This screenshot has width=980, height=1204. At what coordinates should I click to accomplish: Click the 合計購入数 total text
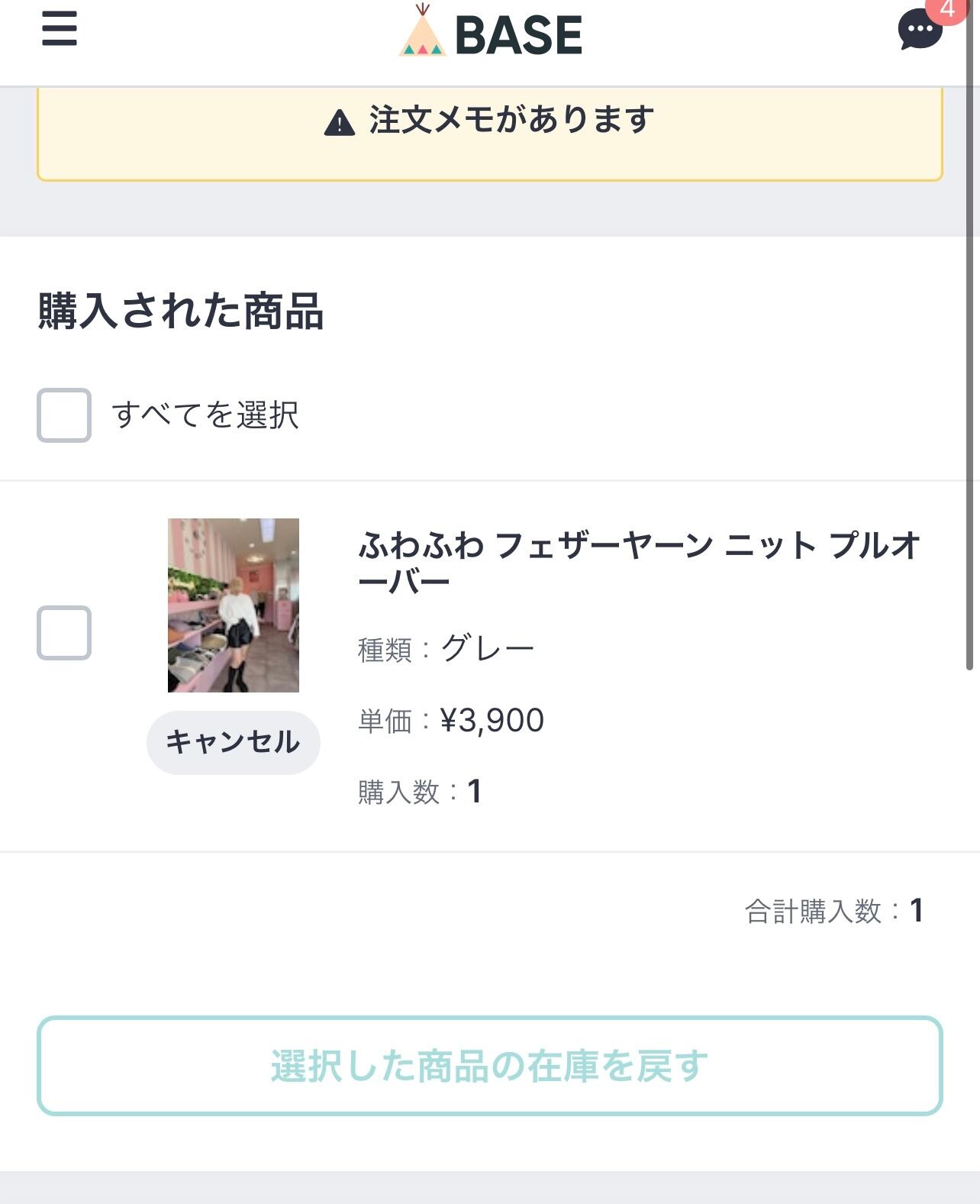(x=833, y=911)
